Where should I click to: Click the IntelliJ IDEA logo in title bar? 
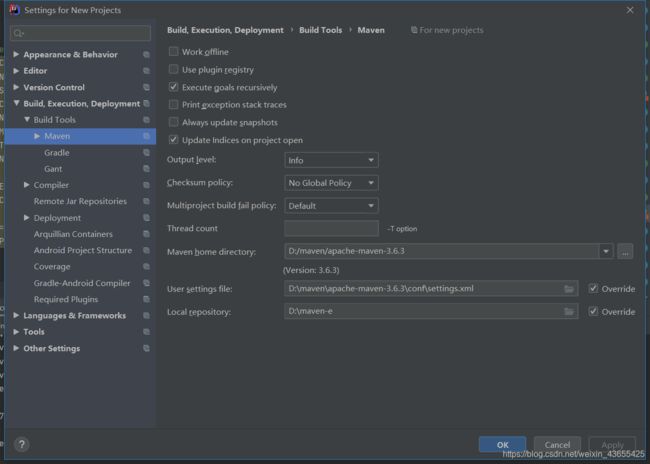click(x=15, y=10)
